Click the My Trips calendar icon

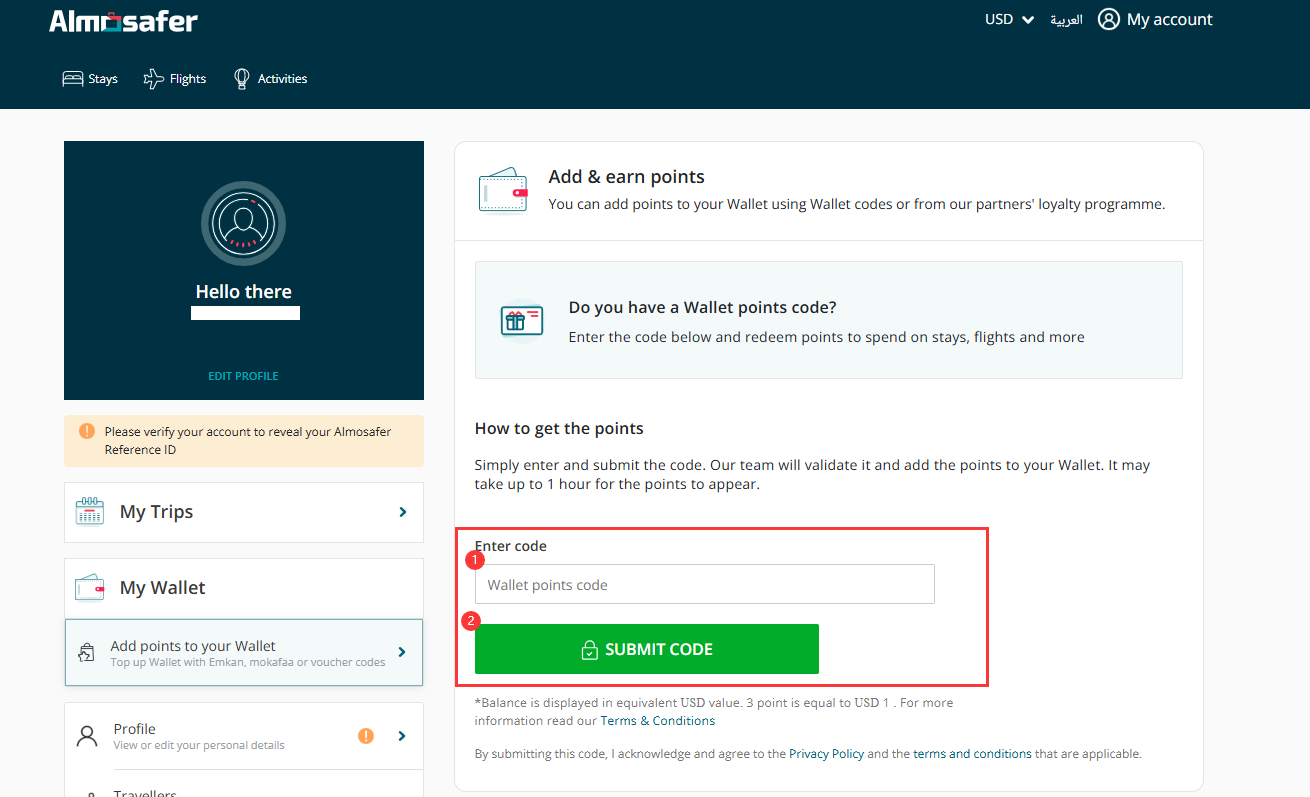90,511
